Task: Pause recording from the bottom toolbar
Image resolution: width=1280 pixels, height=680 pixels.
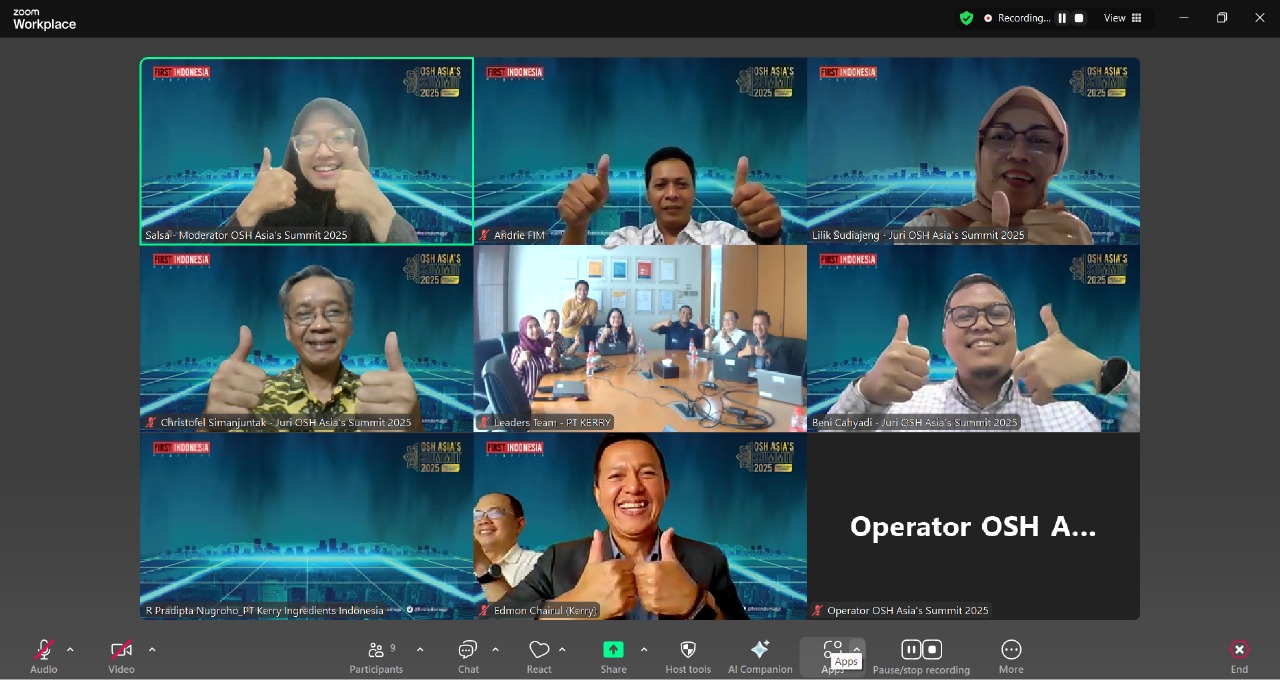Action: tap(910, 650)
